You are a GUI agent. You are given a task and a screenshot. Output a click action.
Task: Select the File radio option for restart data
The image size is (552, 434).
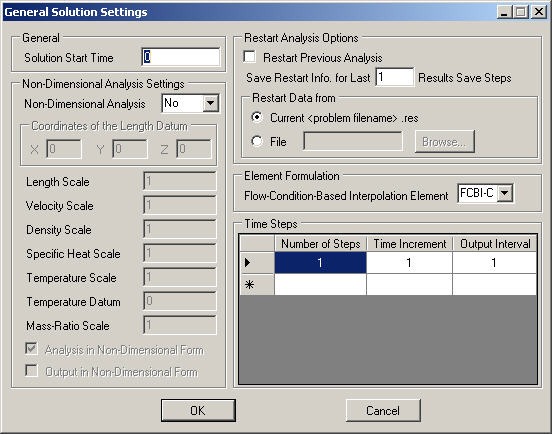coord(257,141)
